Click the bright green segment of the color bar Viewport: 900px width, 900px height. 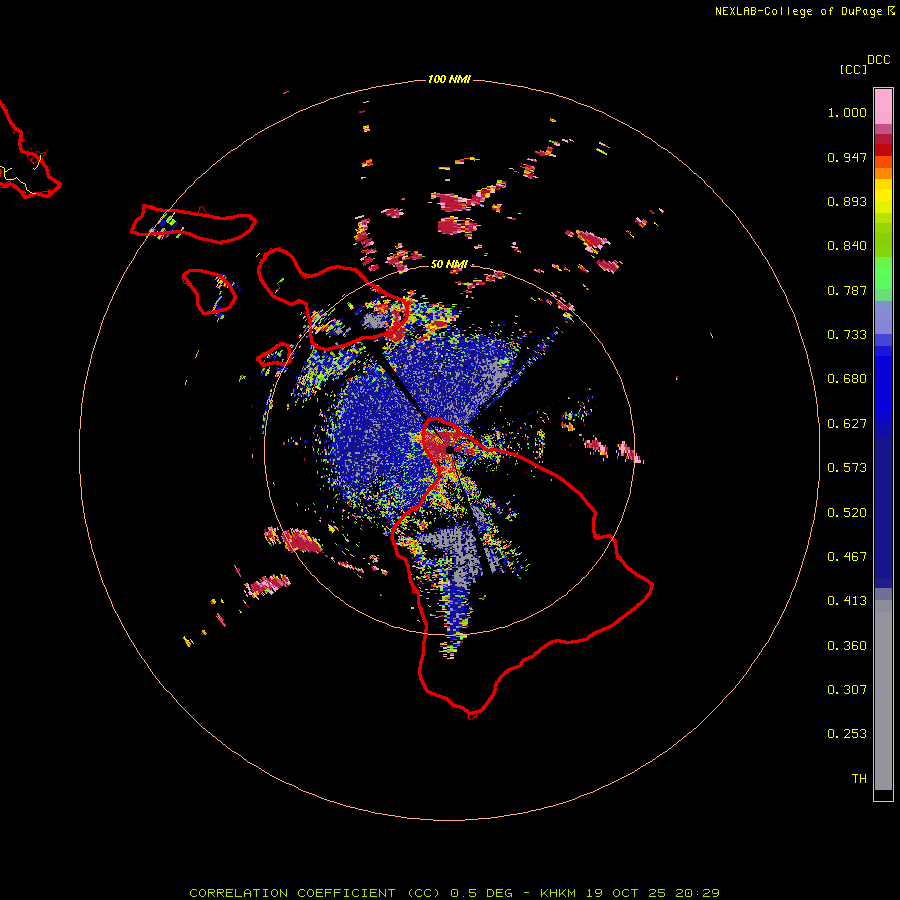(x=883, y=273)
